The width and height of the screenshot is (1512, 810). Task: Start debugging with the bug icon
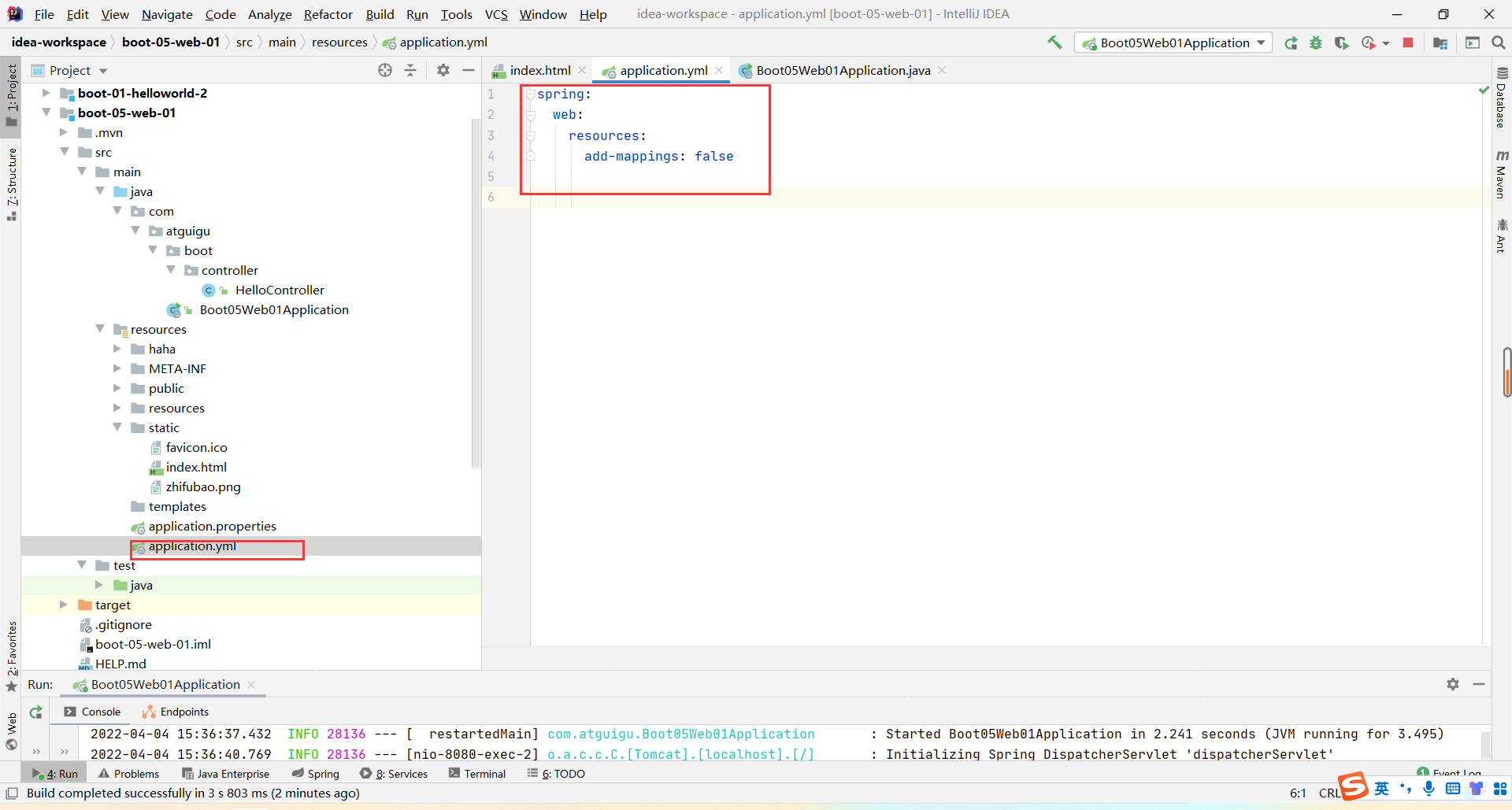(x=1316, y=43)
